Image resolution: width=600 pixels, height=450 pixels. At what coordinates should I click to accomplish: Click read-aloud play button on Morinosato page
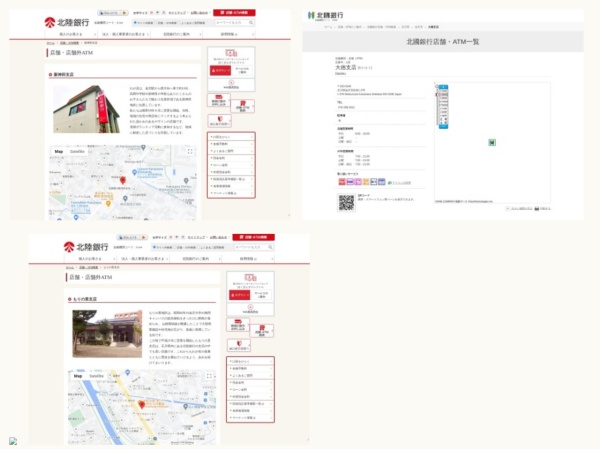[x=143, y=238]
